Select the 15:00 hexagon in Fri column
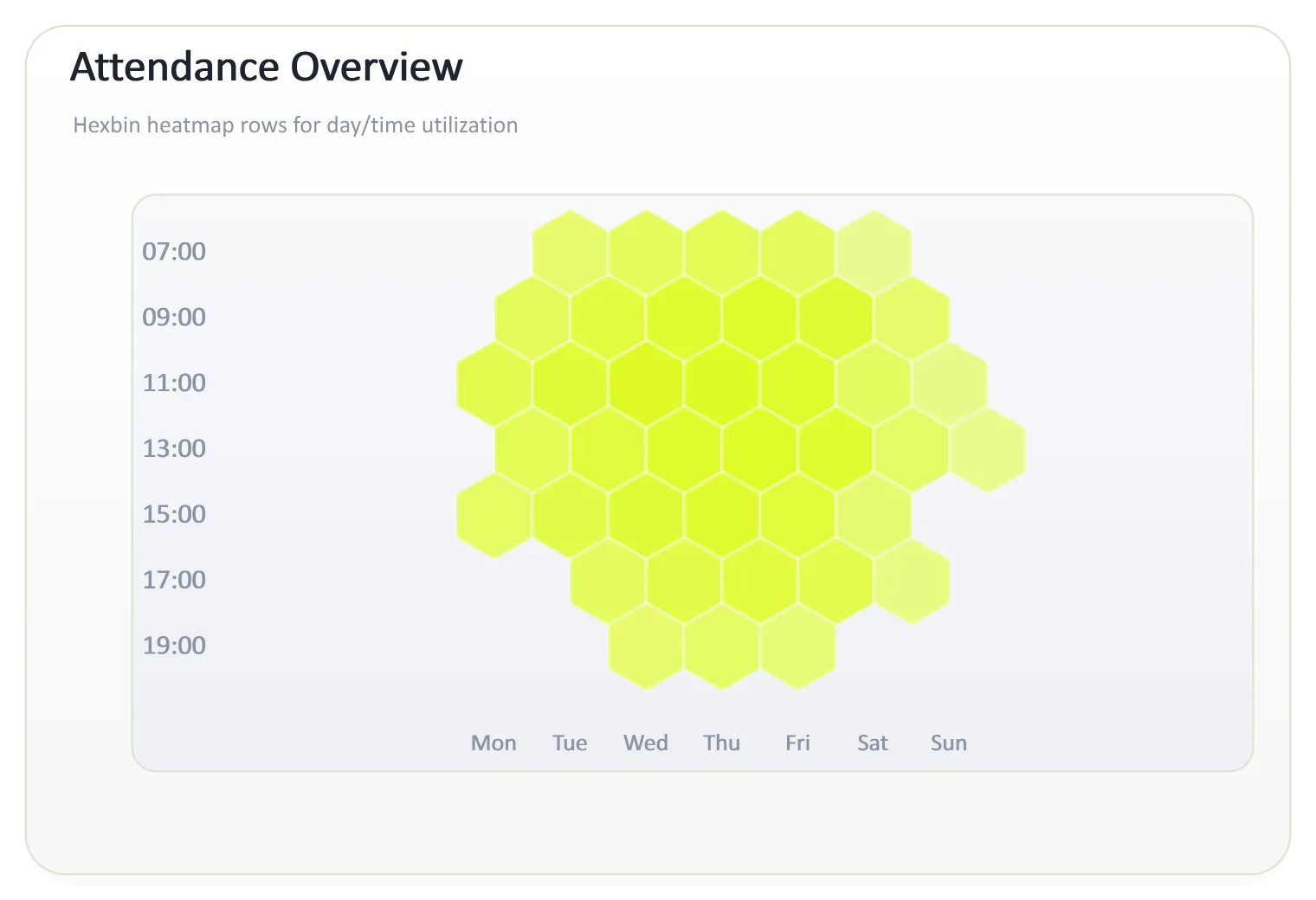 [x=798, y=516]
